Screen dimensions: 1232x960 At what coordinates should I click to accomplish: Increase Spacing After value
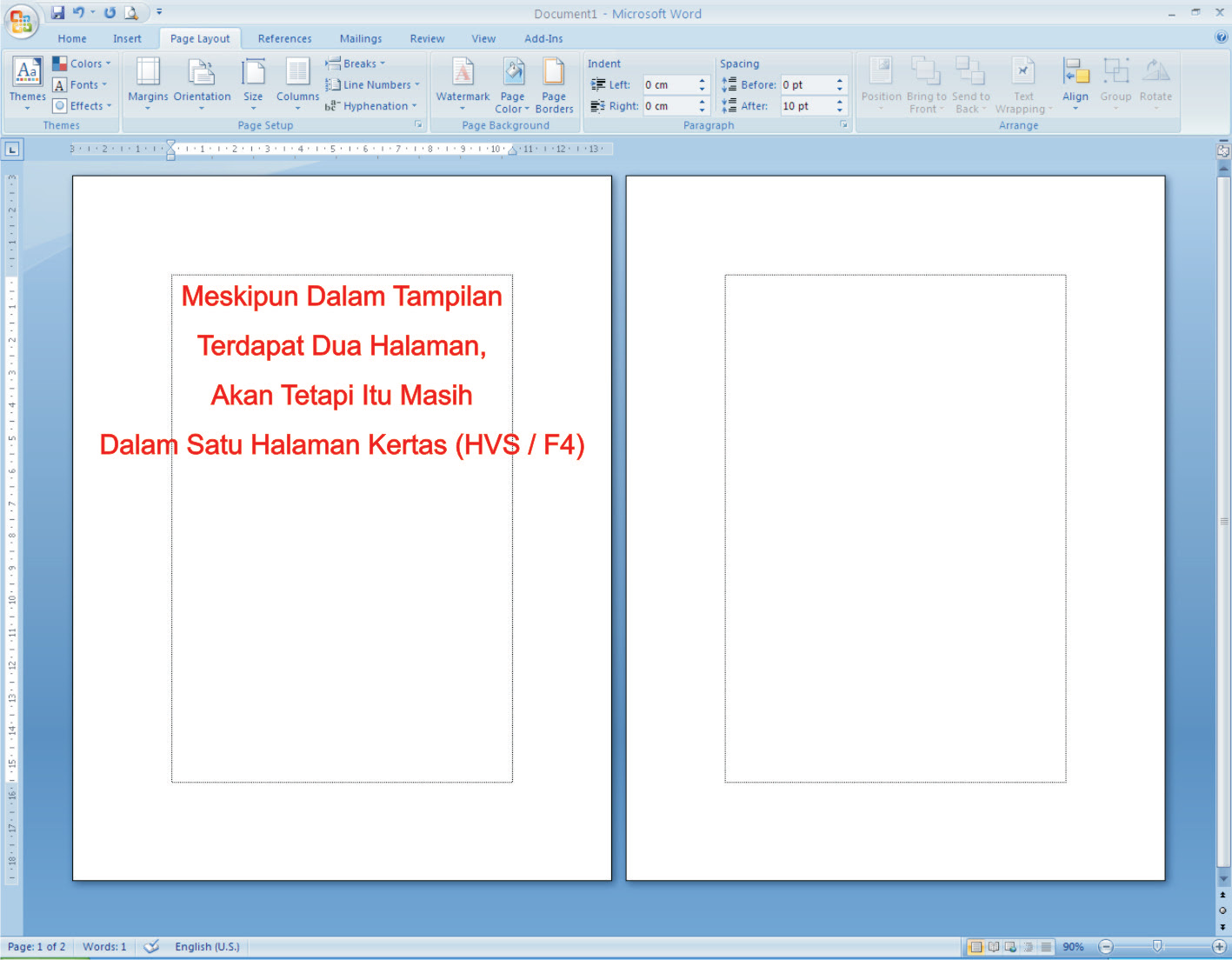coord(840,102)
